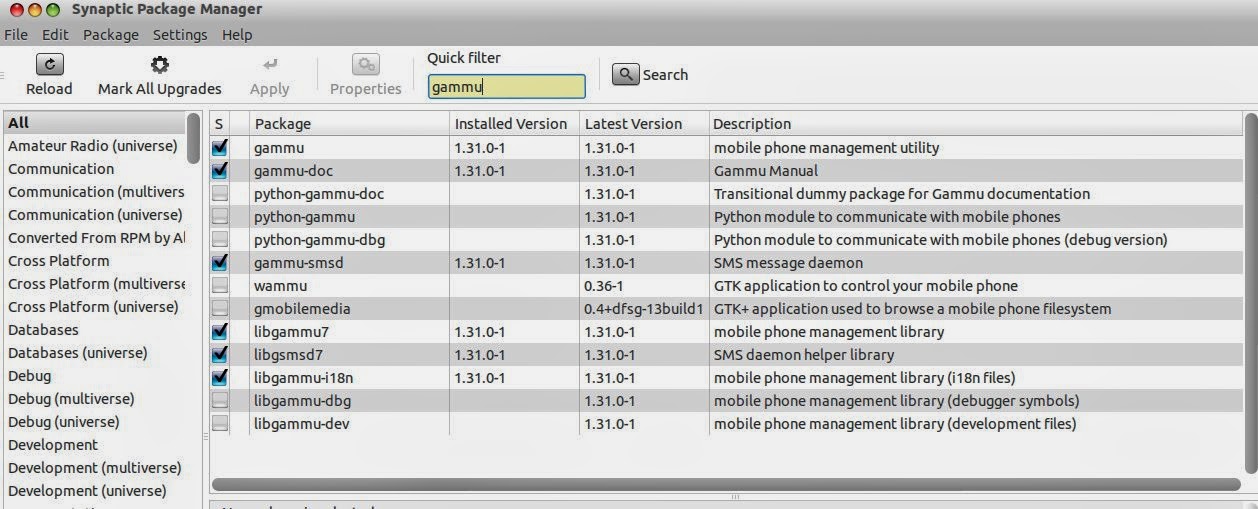Open the Help menu
This screenshot has width=1258, height=509.
click(x=237, y=34)
